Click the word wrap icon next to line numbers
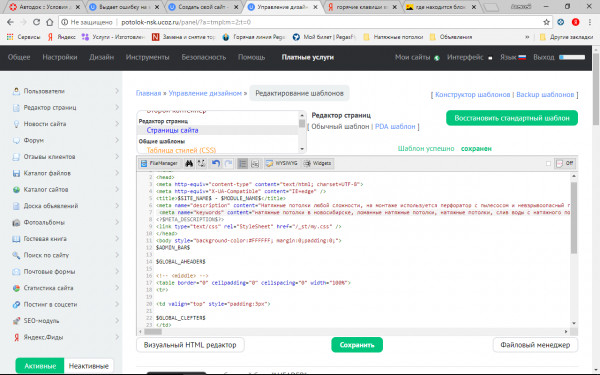The width and height of the screenshot is (600, 375). tap(255, 163)
